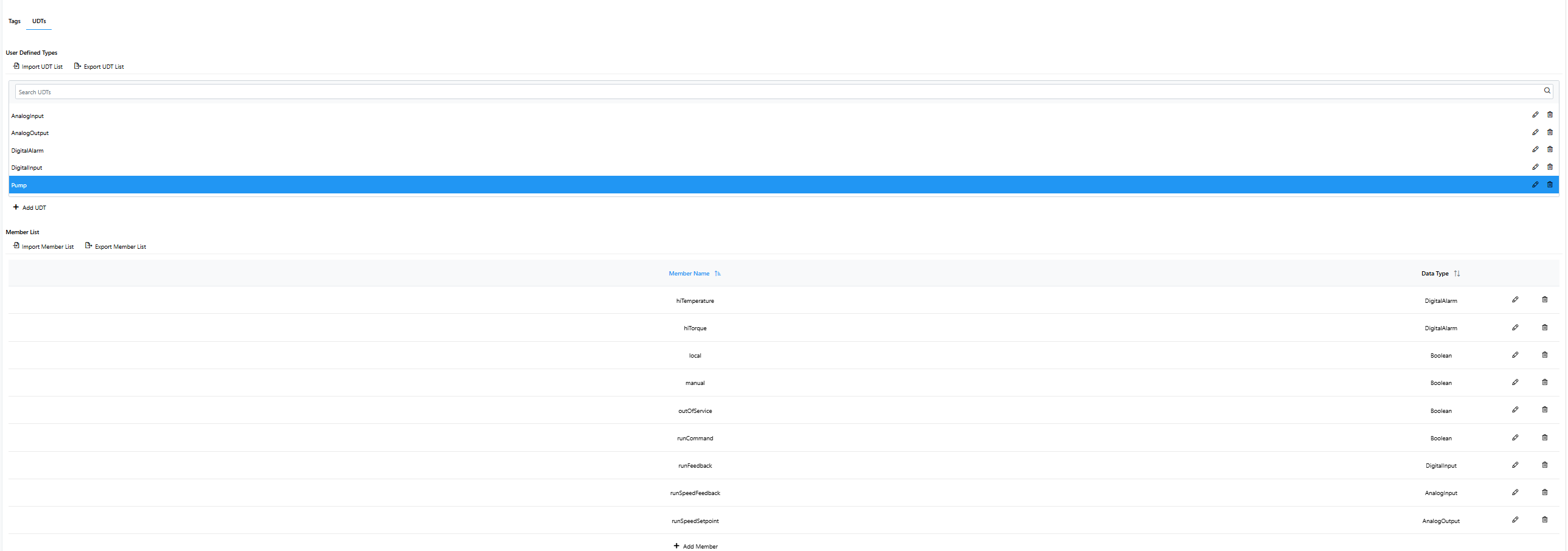Click manual member name cell

(x=695, y=383)
